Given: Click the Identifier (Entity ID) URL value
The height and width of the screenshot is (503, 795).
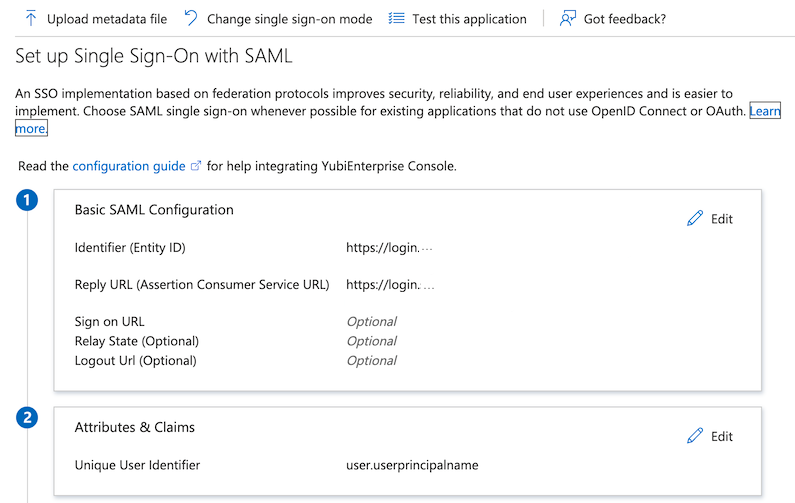Looking at the screenshot, I should tap(389, 248).
